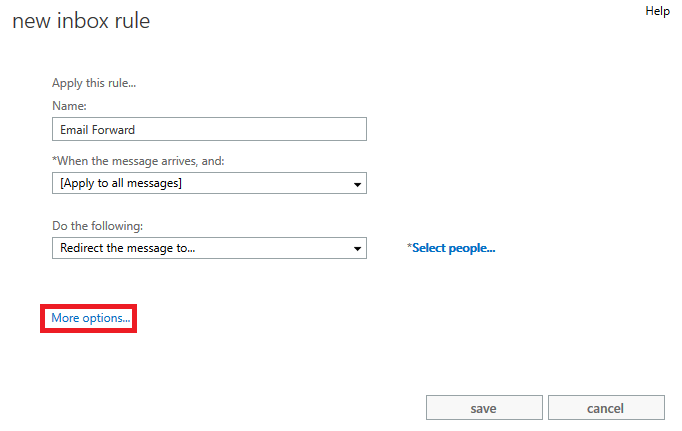Open the Select people link
The width and height of the screenshot is (682, 431).
coord(454,248)
